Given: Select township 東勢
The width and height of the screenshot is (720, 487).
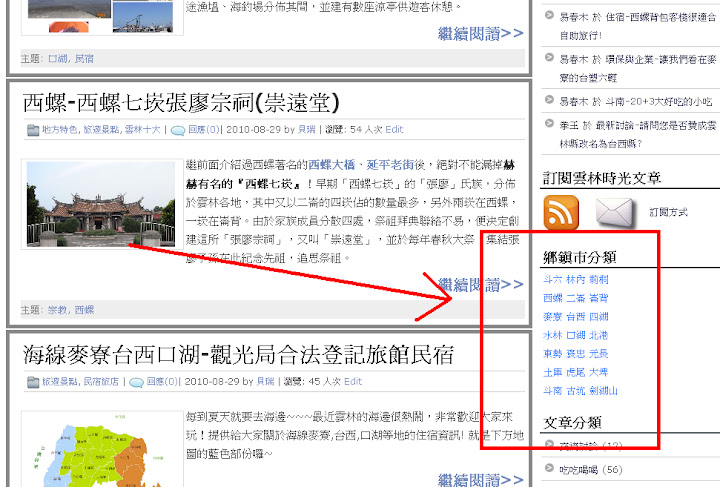Looking at the screenshot, I should (x=552, y=354).
